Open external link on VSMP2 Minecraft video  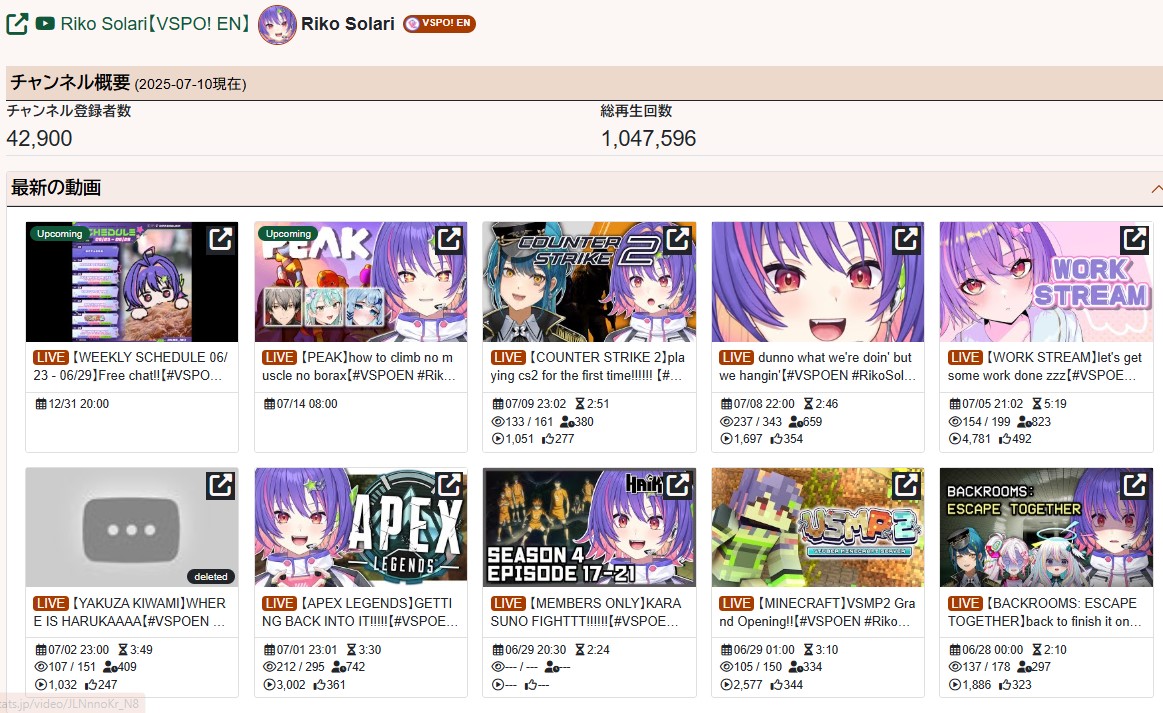click(x=906, y=486)
